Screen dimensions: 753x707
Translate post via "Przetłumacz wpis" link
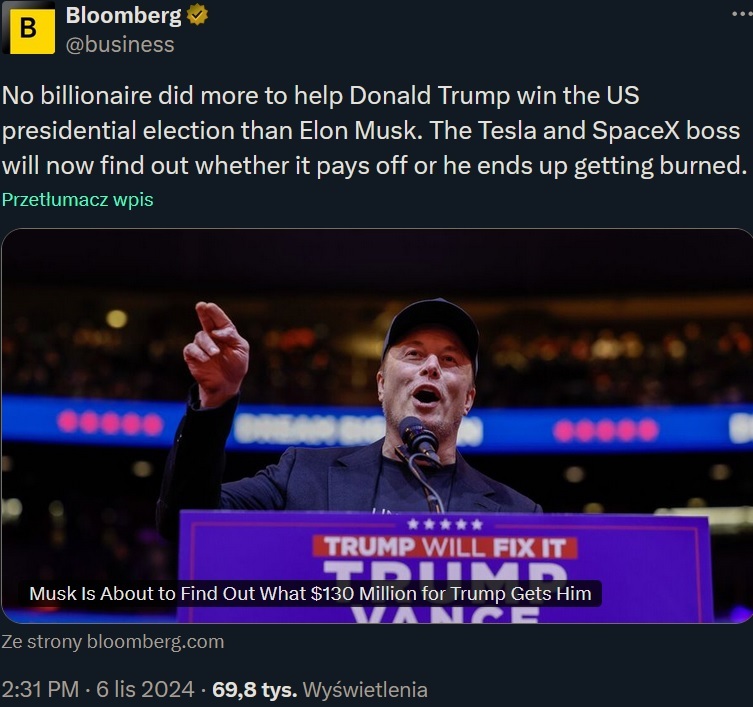[x=77, y=199]
